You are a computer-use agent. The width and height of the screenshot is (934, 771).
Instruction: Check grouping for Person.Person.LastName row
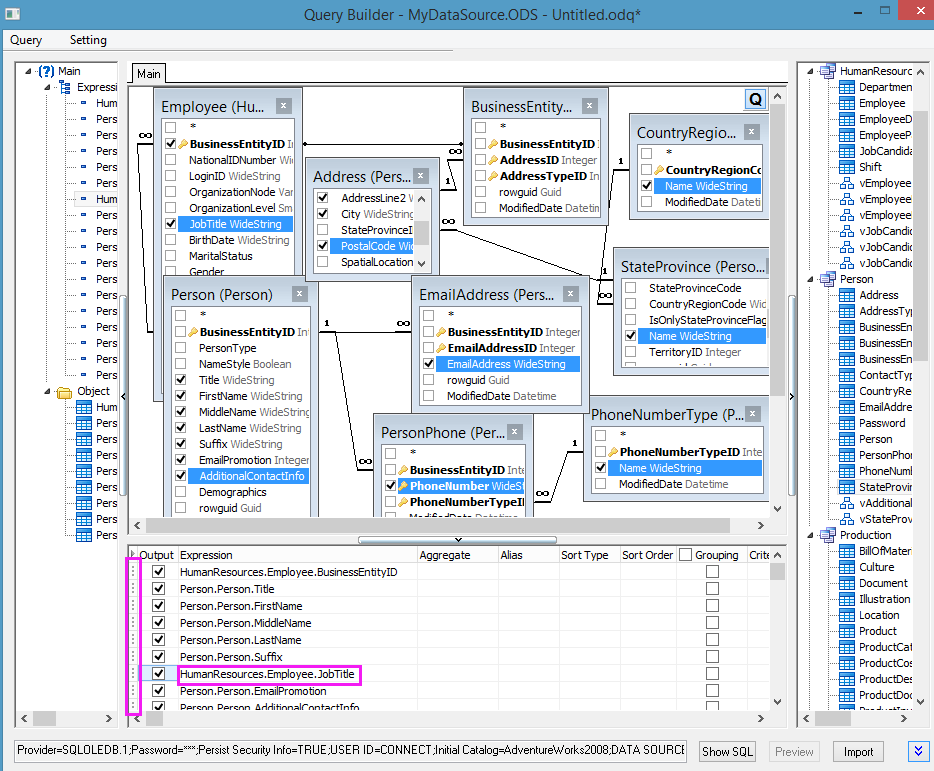click(712, 639)
